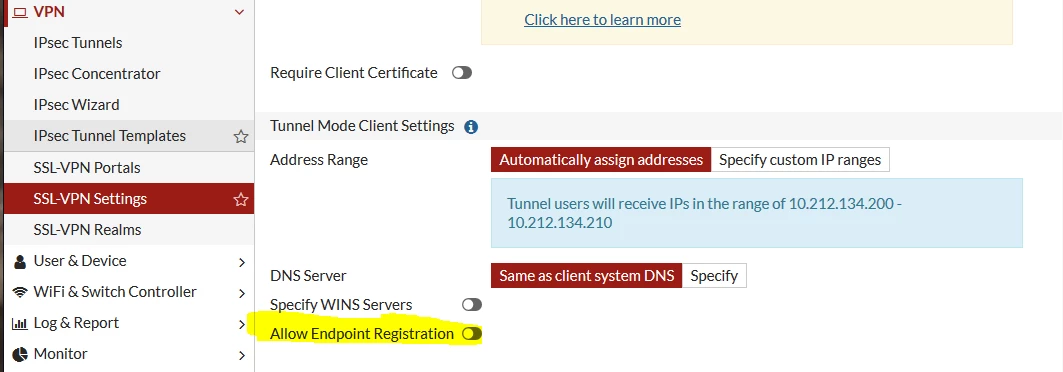Screen dimensions: 1063x372
Task: Choose Specify for DNS Server
Action: [714, 276]
